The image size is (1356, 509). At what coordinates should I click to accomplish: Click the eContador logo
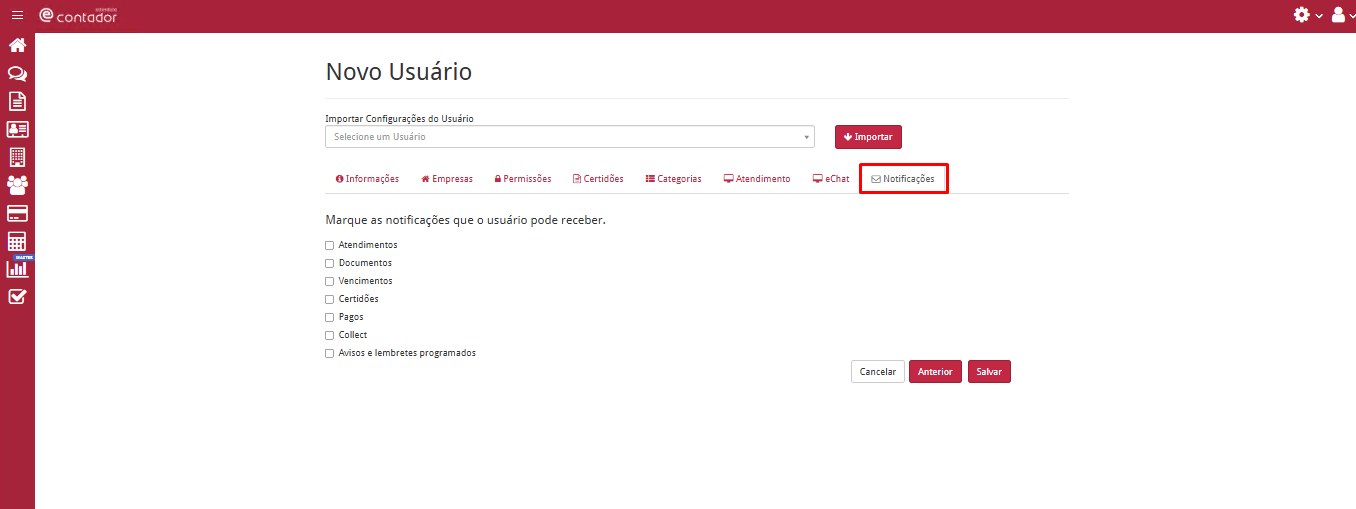(78, 15)
